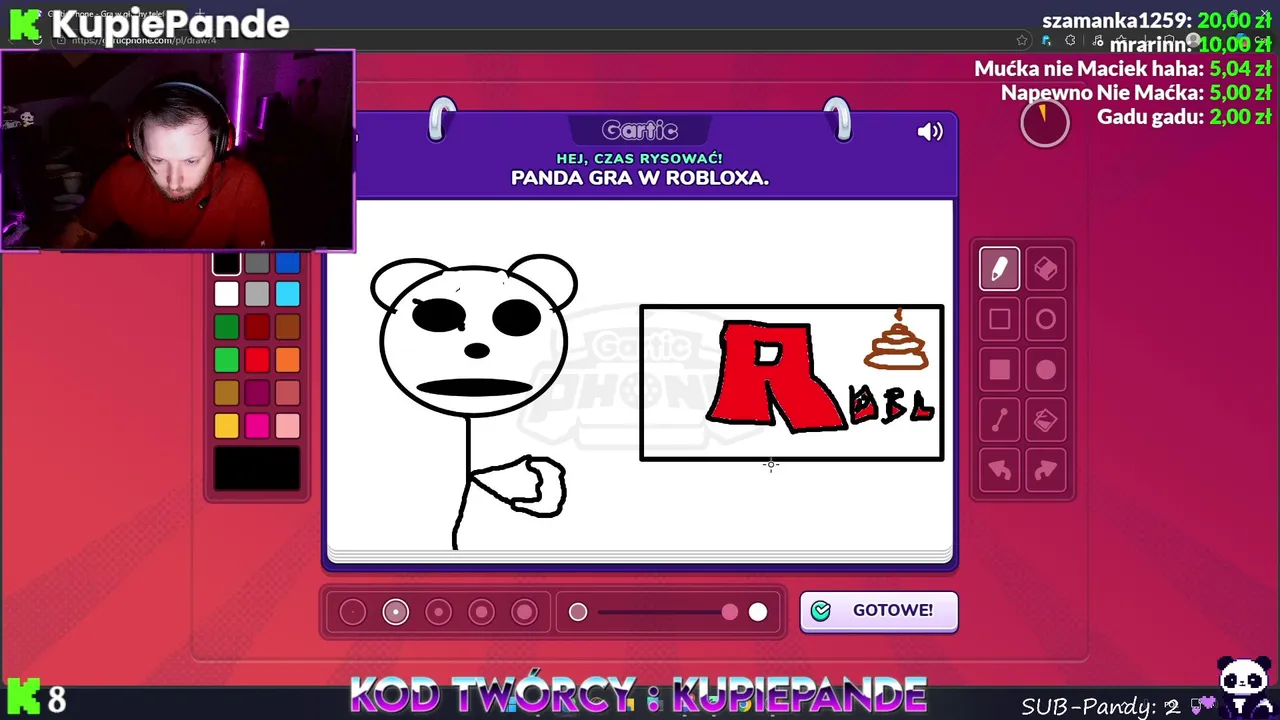Click the browser address bar URL

click(x=143, y=40)
